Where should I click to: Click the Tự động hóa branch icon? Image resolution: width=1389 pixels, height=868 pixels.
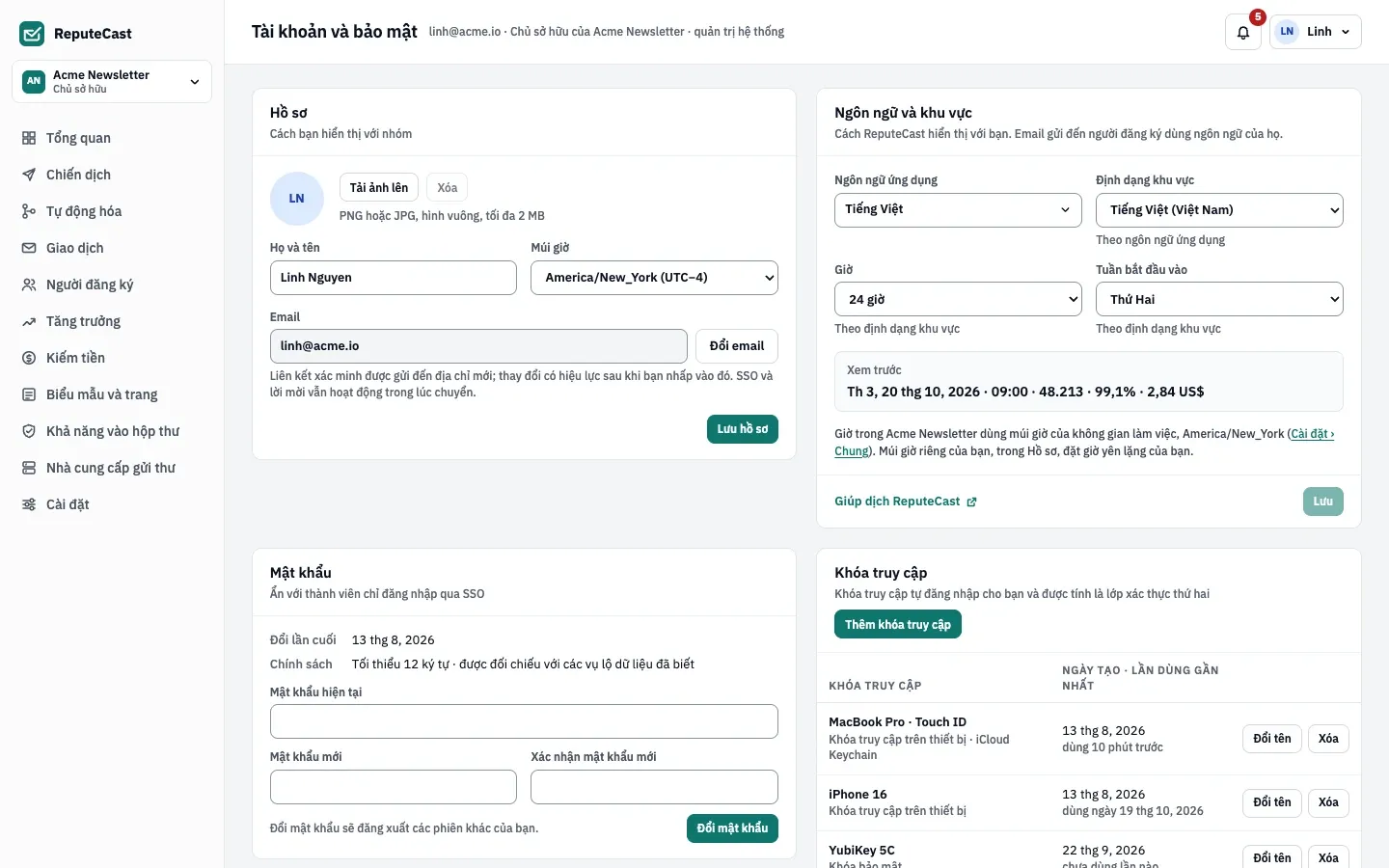point(29,211)
